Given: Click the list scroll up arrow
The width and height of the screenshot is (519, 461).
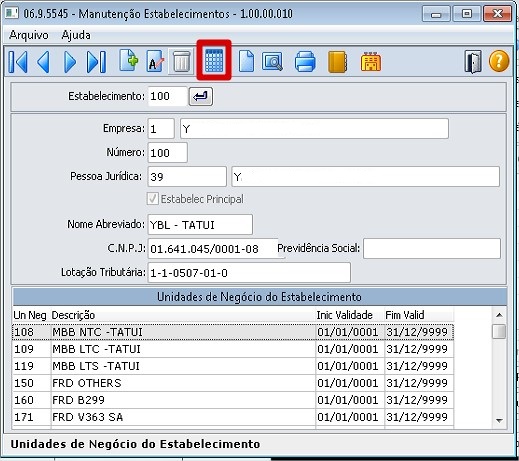Looking at the screenshot, I should point(499,315).
